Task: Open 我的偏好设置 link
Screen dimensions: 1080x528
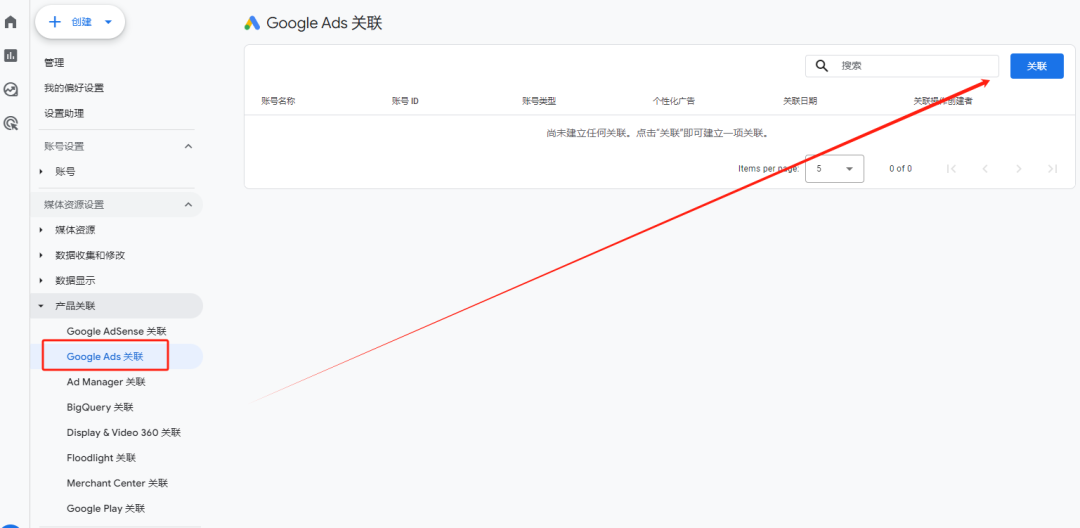Action: 74,88
